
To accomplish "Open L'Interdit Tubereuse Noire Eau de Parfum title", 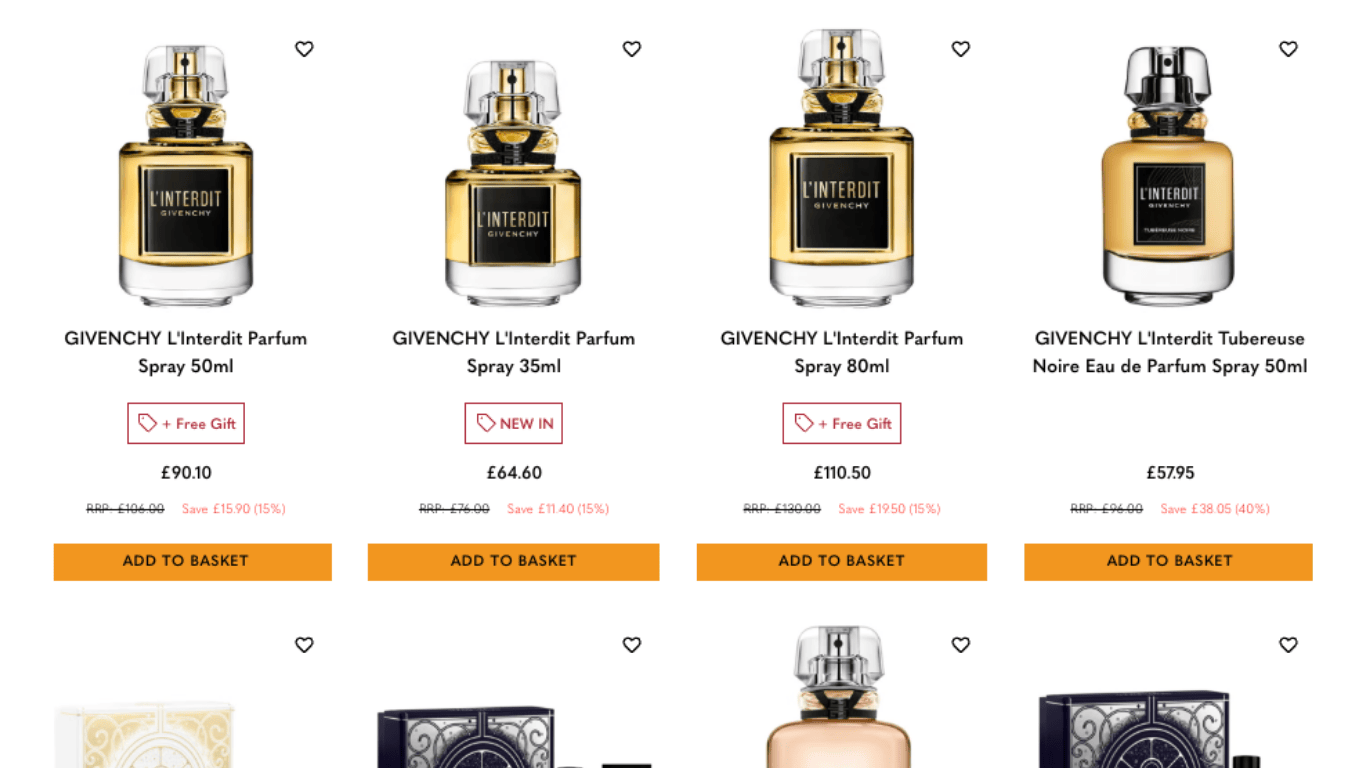I will (x=1170, y=352).
